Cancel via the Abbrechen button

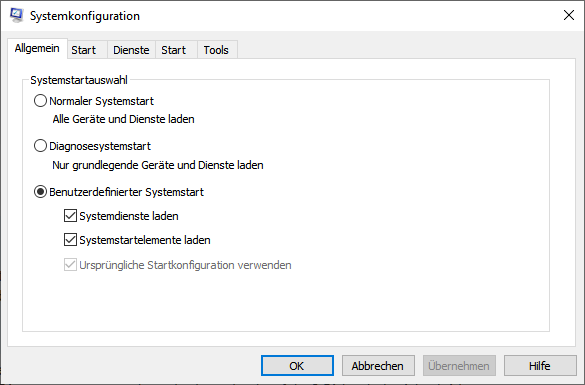[x=378, y=366]
